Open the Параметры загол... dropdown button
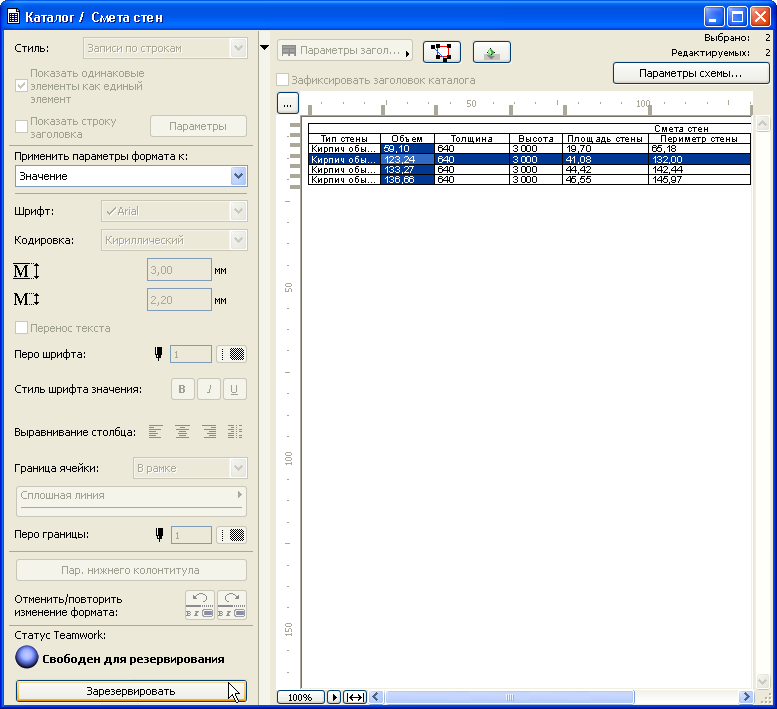777x709 pixels. 345,51
